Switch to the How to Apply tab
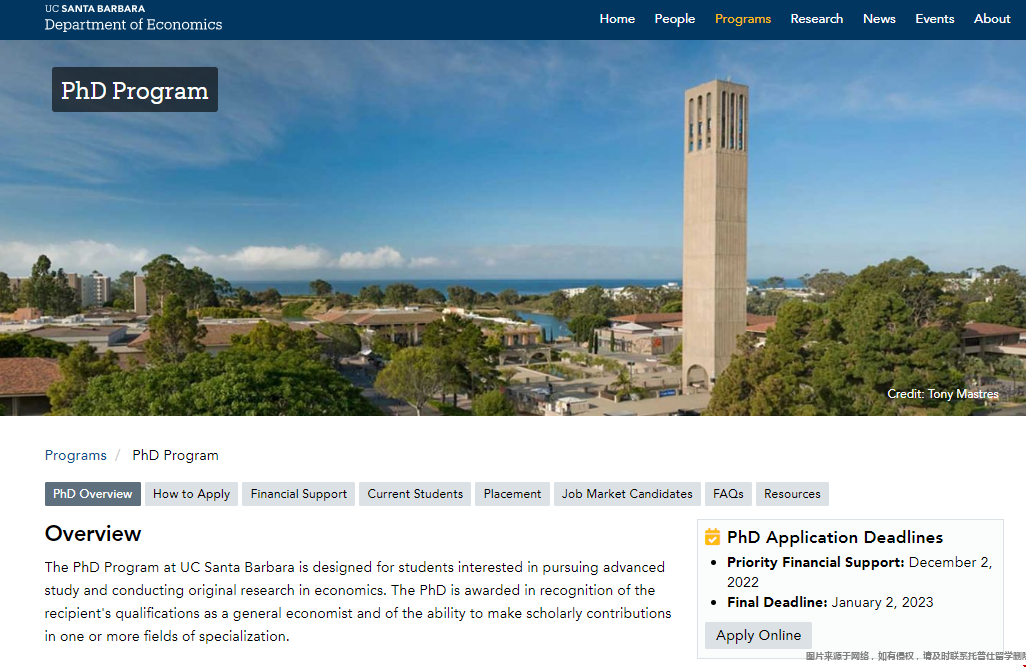 pos(191,494)
